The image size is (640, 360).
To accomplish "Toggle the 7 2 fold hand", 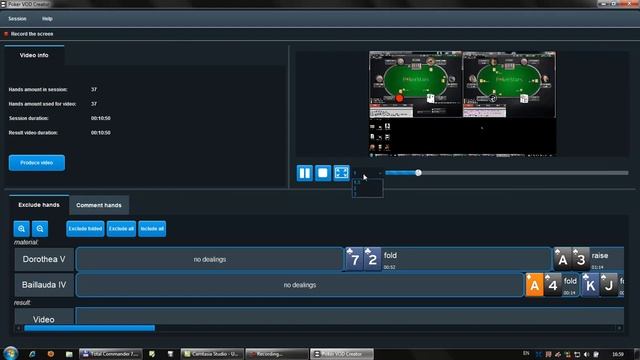I will (x=448, y=259).
